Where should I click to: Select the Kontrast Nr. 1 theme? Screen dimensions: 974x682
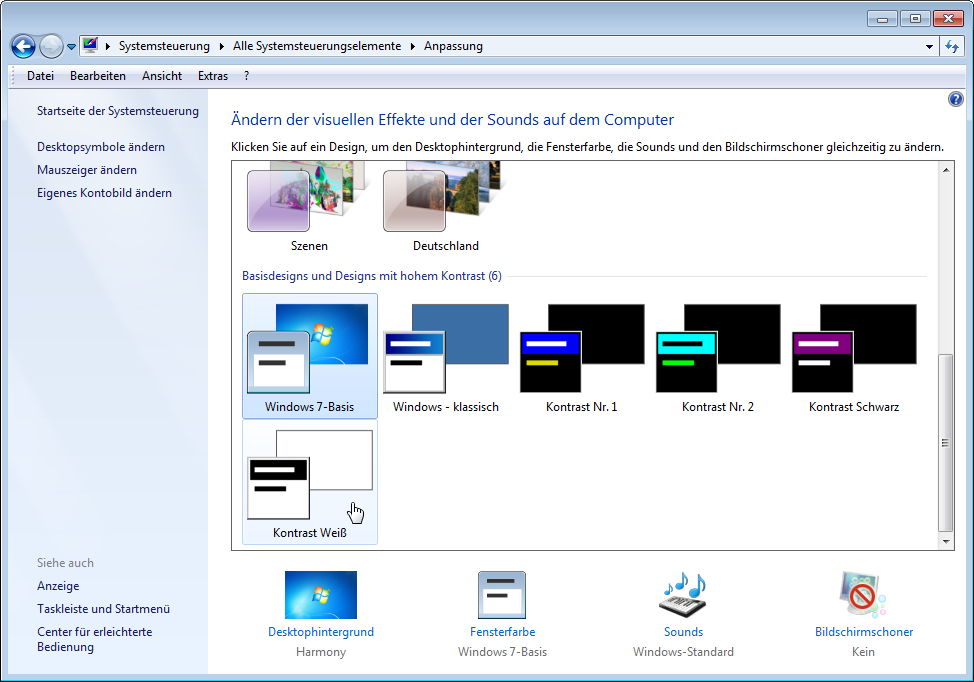pos(581,356)
